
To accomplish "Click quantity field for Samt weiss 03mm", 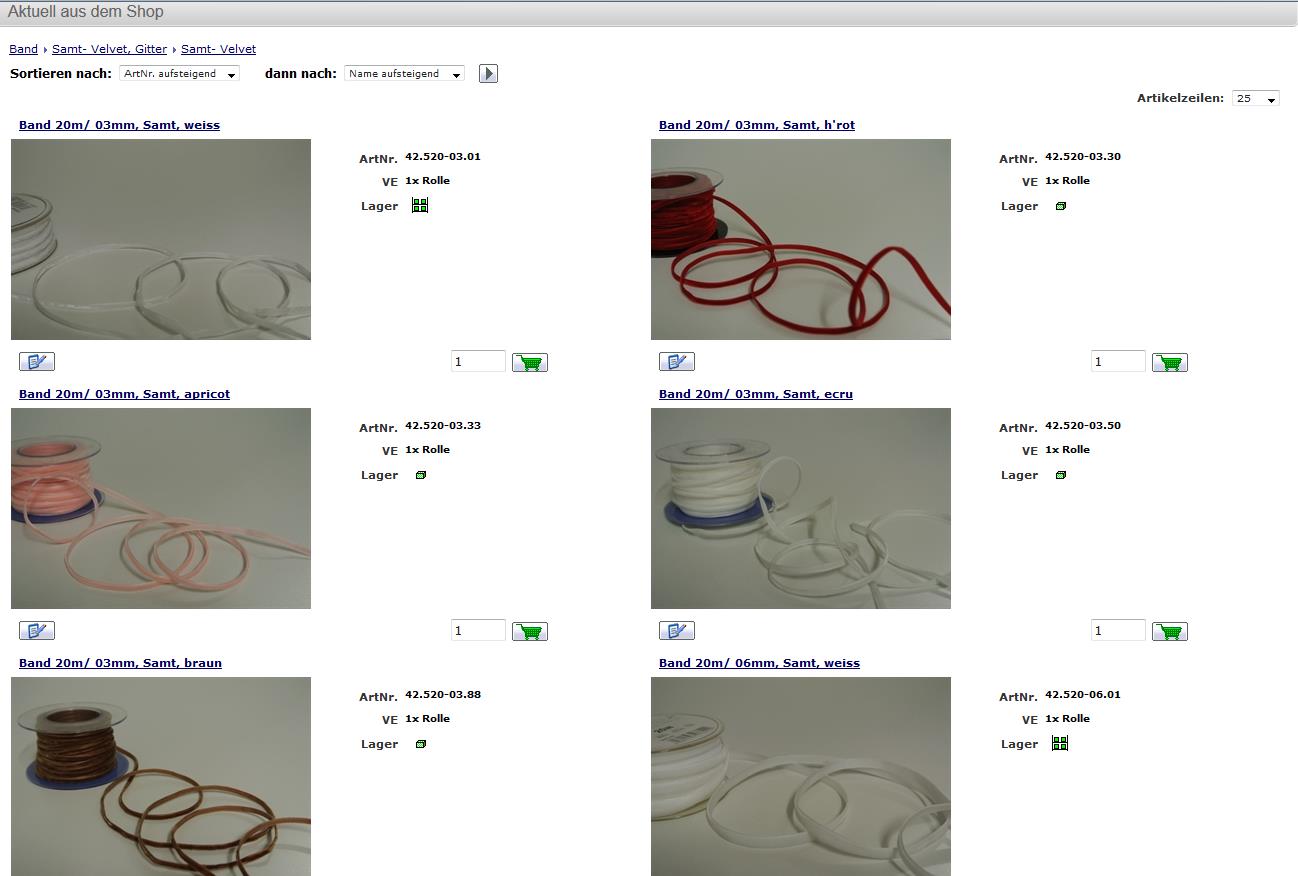I will click(x=478, y=361).
